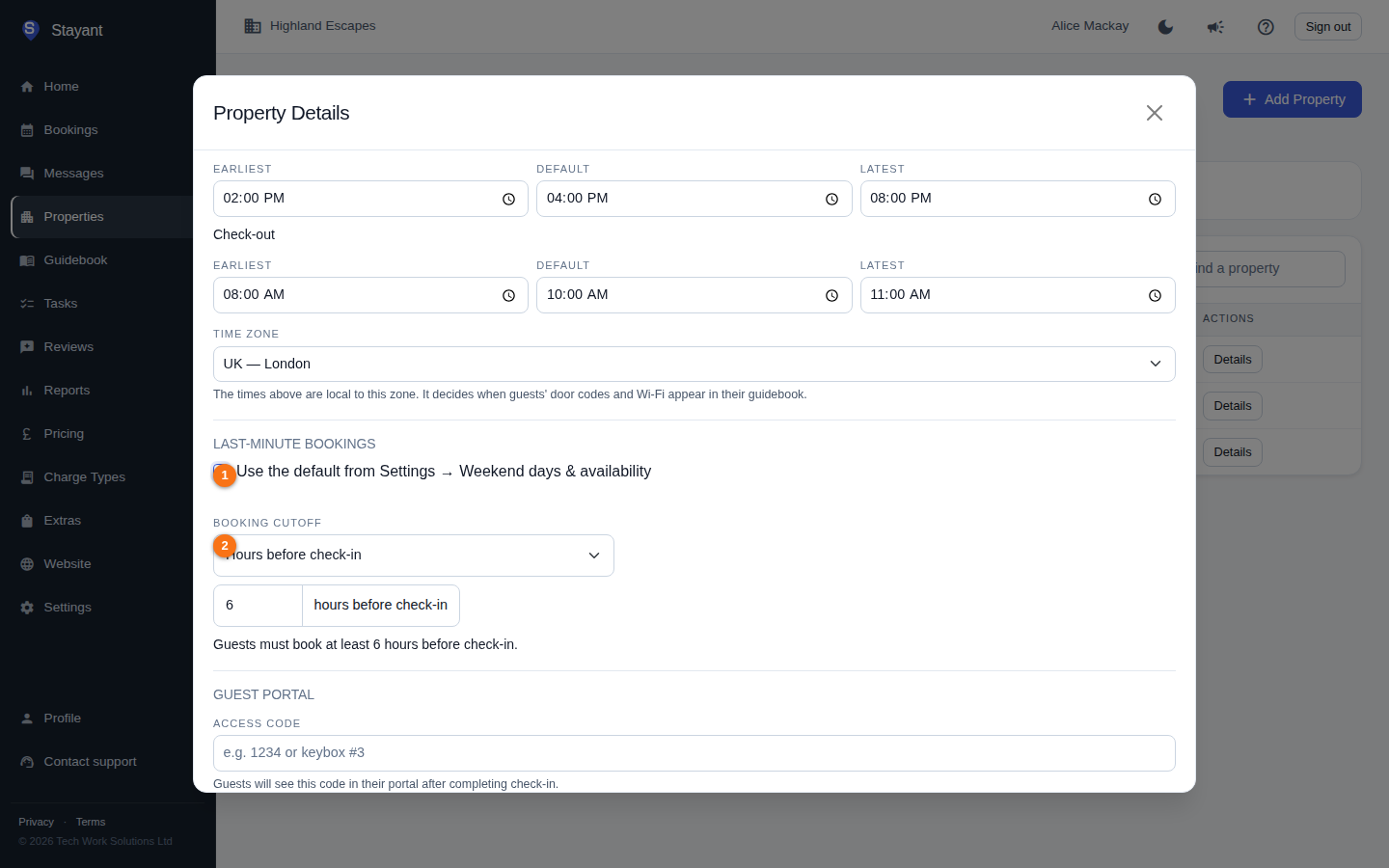This screenshot has width=1389, height=868.
Task: Click the booking cutoff hours number field
Action: point(258,606)
